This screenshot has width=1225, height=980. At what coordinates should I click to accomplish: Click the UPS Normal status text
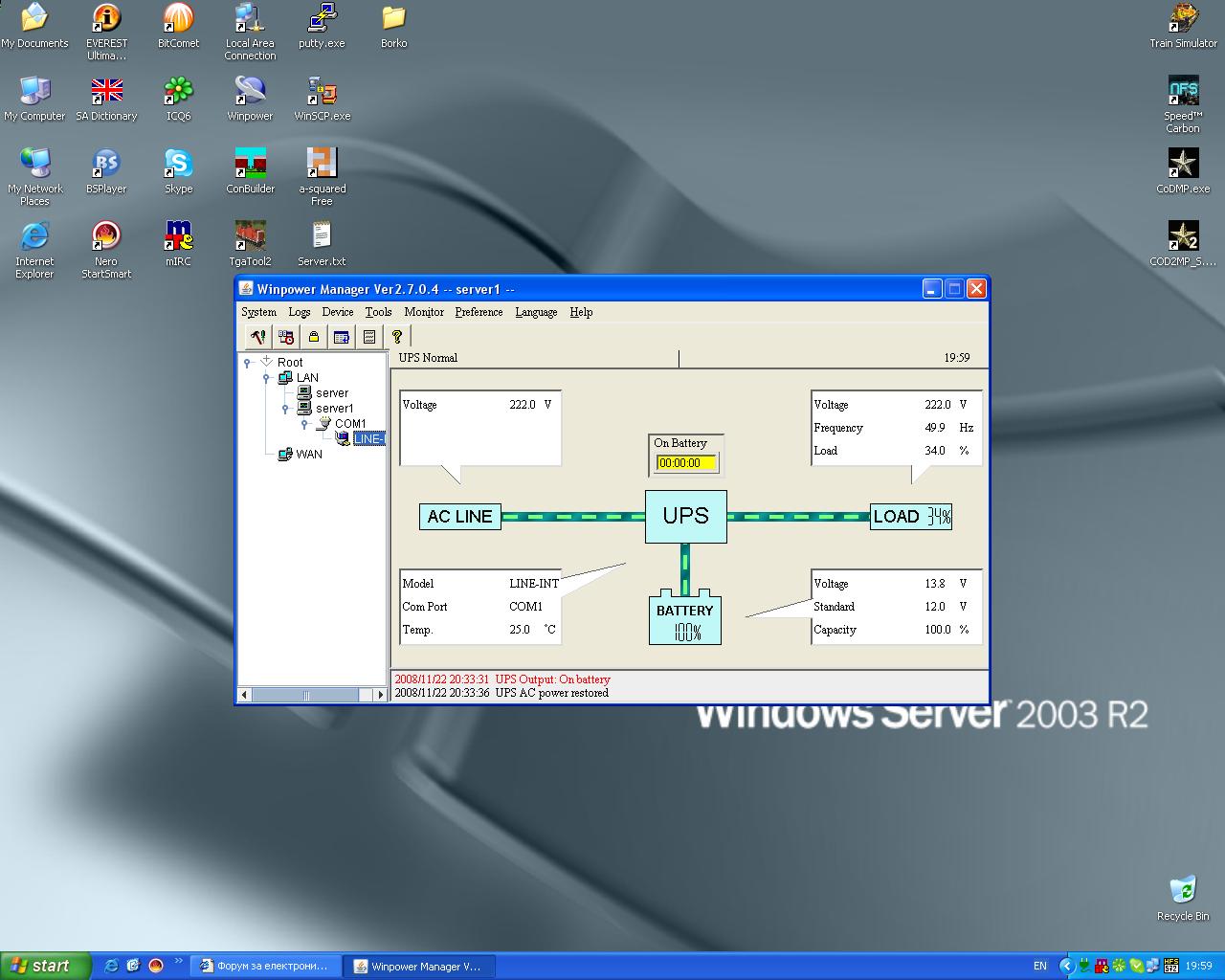pyautogui.click(x=428, y=358)
